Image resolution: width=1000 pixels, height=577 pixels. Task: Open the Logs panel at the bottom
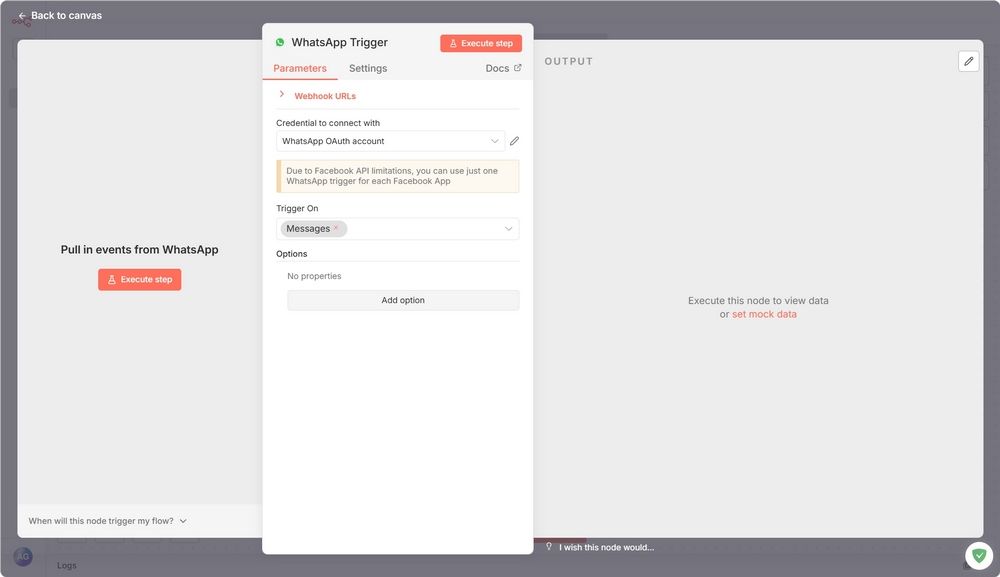tap(66, 565)
